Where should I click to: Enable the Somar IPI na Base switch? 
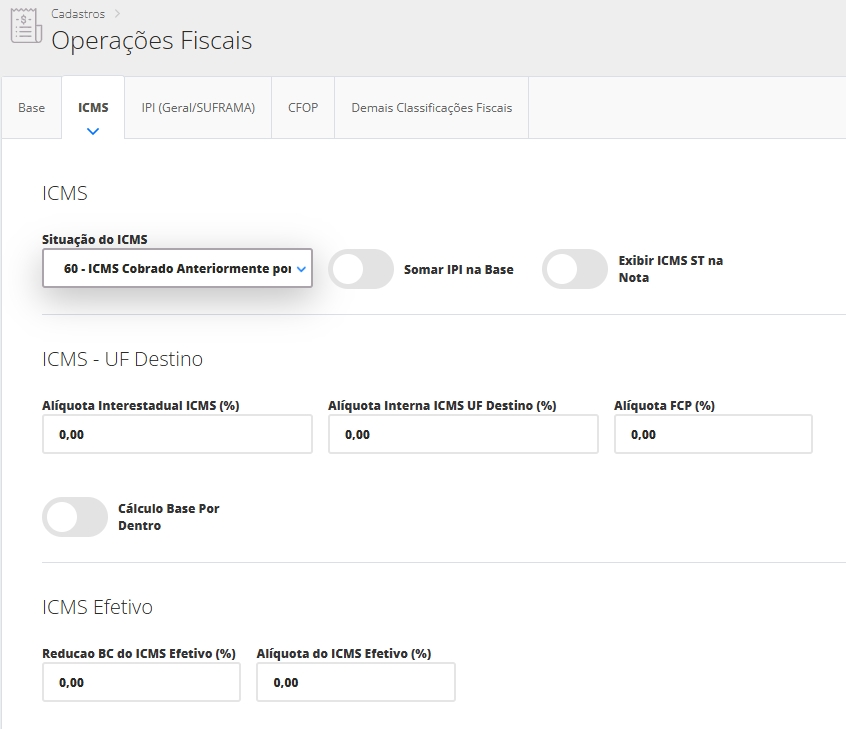tap(361, 270)
